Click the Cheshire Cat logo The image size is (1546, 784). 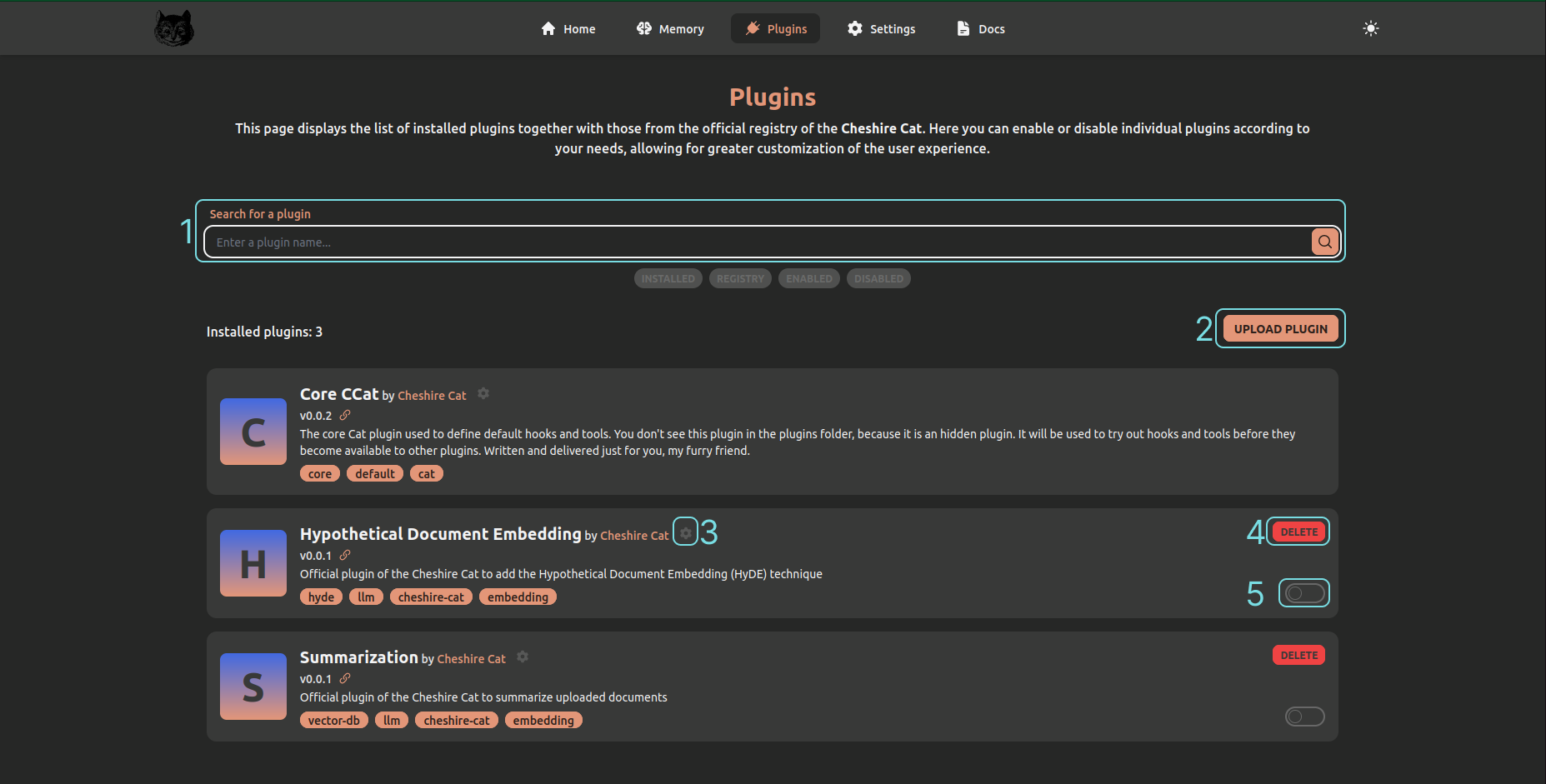(x=174, y=28)
